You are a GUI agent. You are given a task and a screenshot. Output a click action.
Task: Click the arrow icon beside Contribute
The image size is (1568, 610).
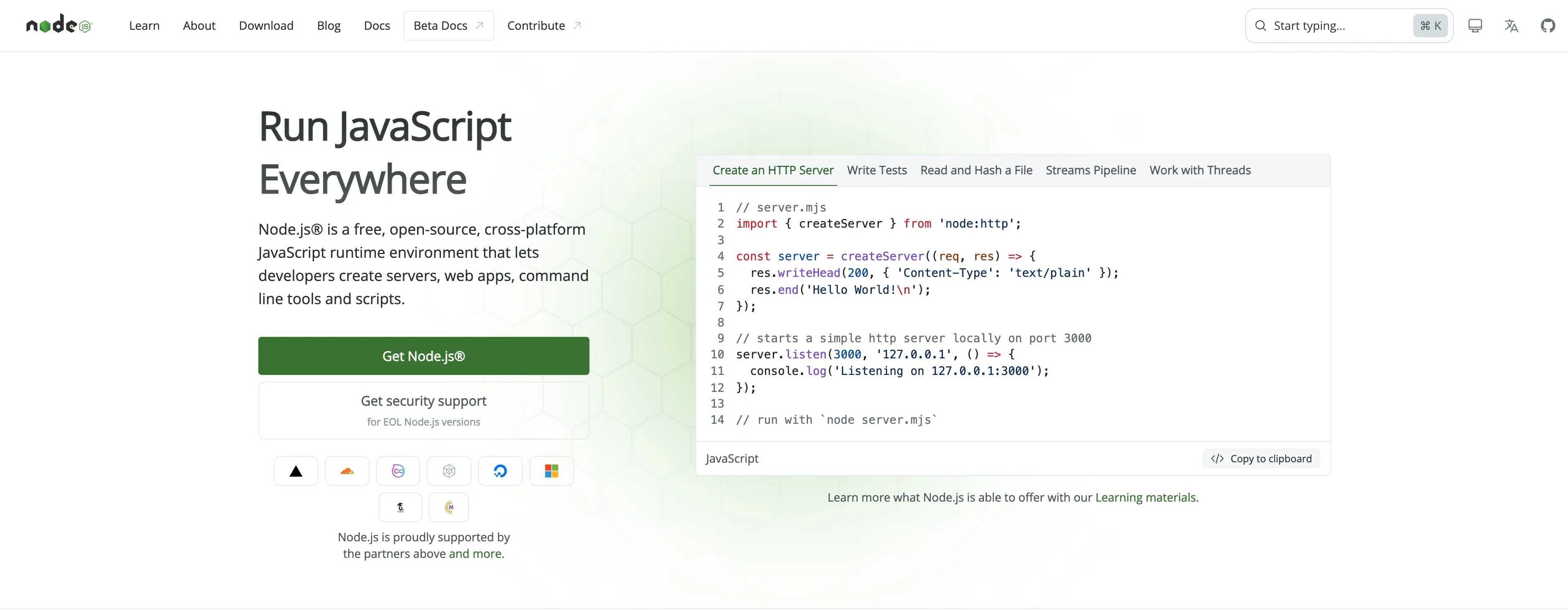(577, 26)
